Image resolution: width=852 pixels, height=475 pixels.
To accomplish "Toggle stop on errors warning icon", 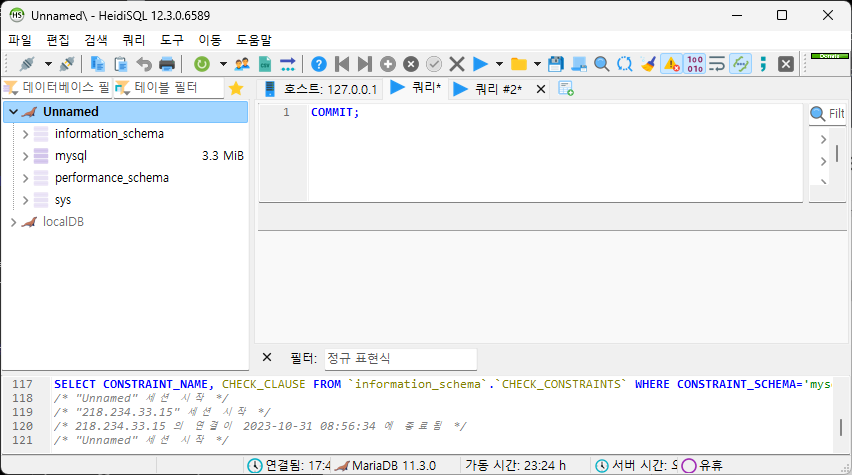I will [672, 64].
